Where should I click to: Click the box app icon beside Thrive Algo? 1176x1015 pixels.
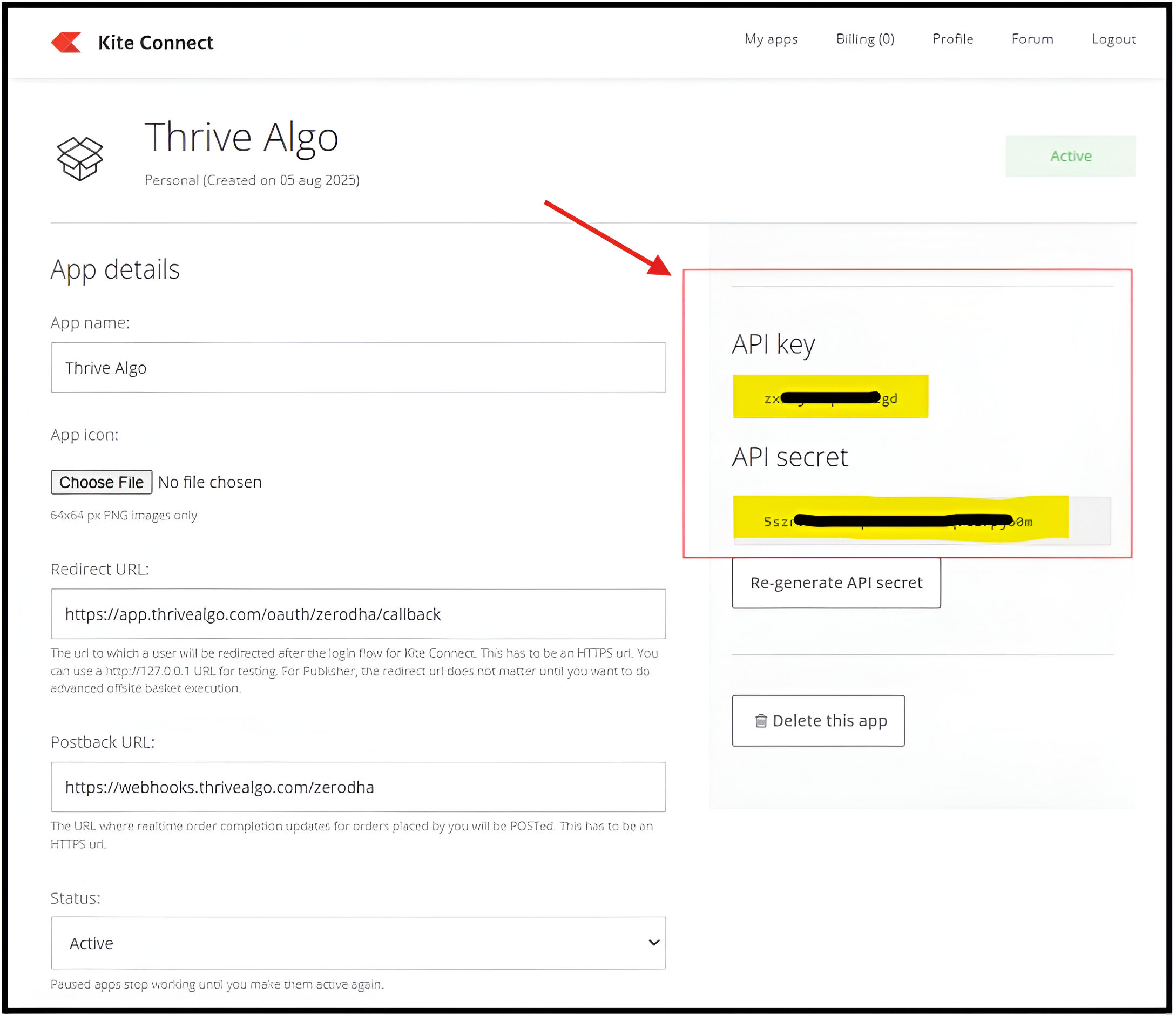coord(79,159)
